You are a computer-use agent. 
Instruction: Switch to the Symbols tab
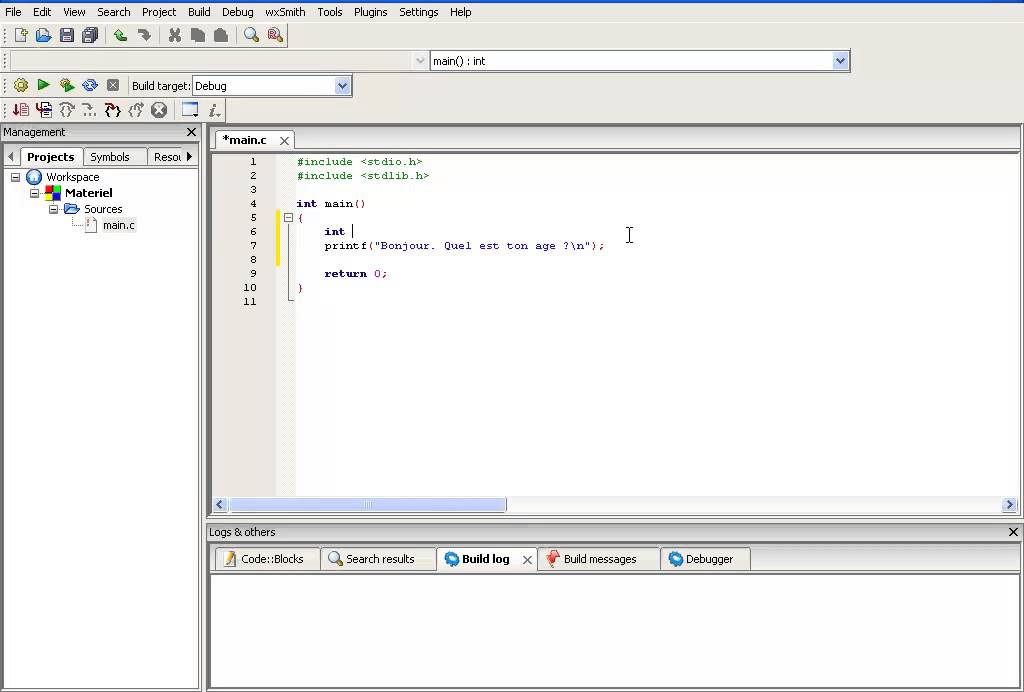coord(110,157)
